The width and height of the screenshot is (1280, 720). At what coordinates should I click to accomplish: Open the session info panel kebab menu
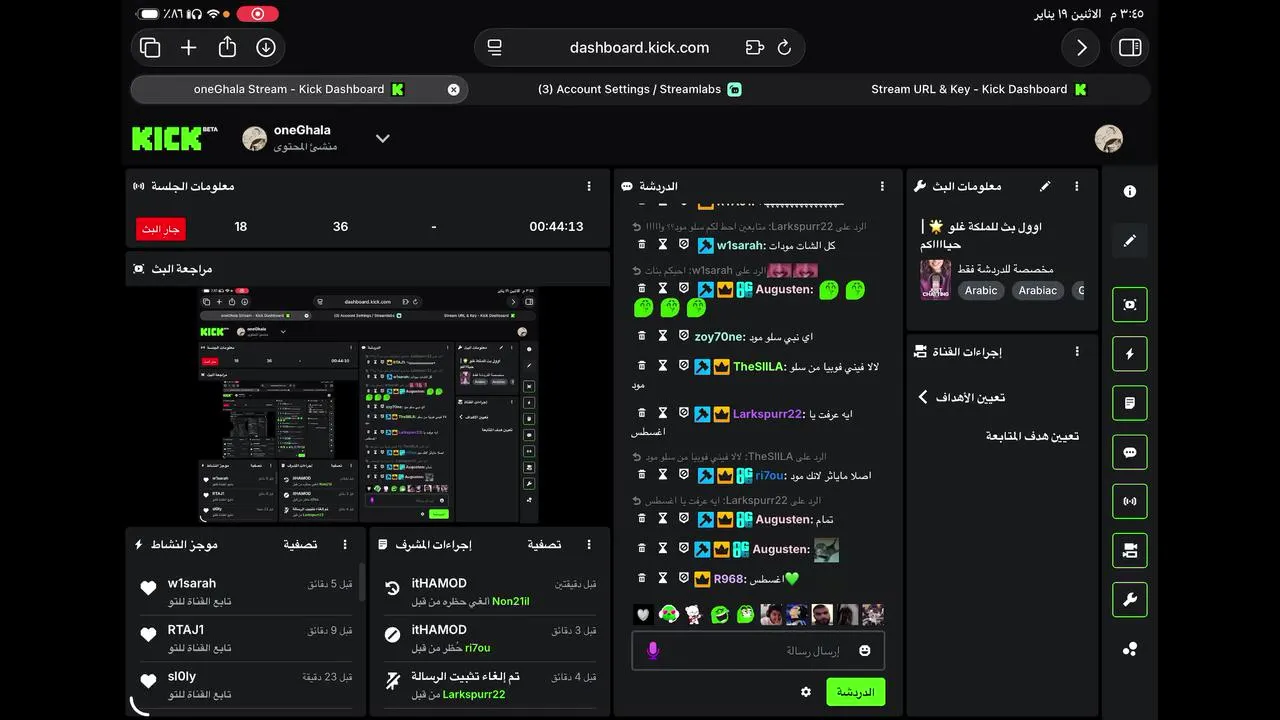[589, 186]
